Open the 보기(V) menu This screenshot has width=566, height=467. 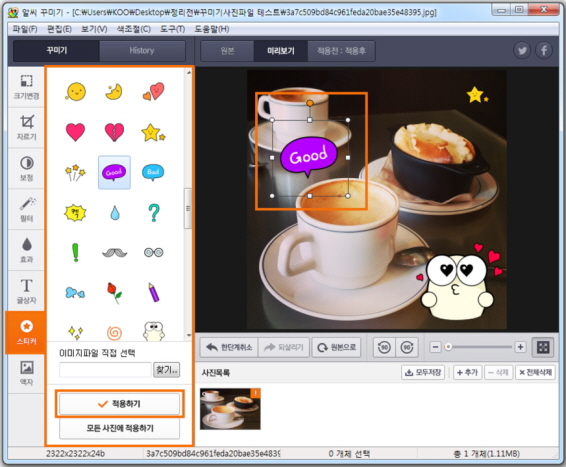coord(94,29)
